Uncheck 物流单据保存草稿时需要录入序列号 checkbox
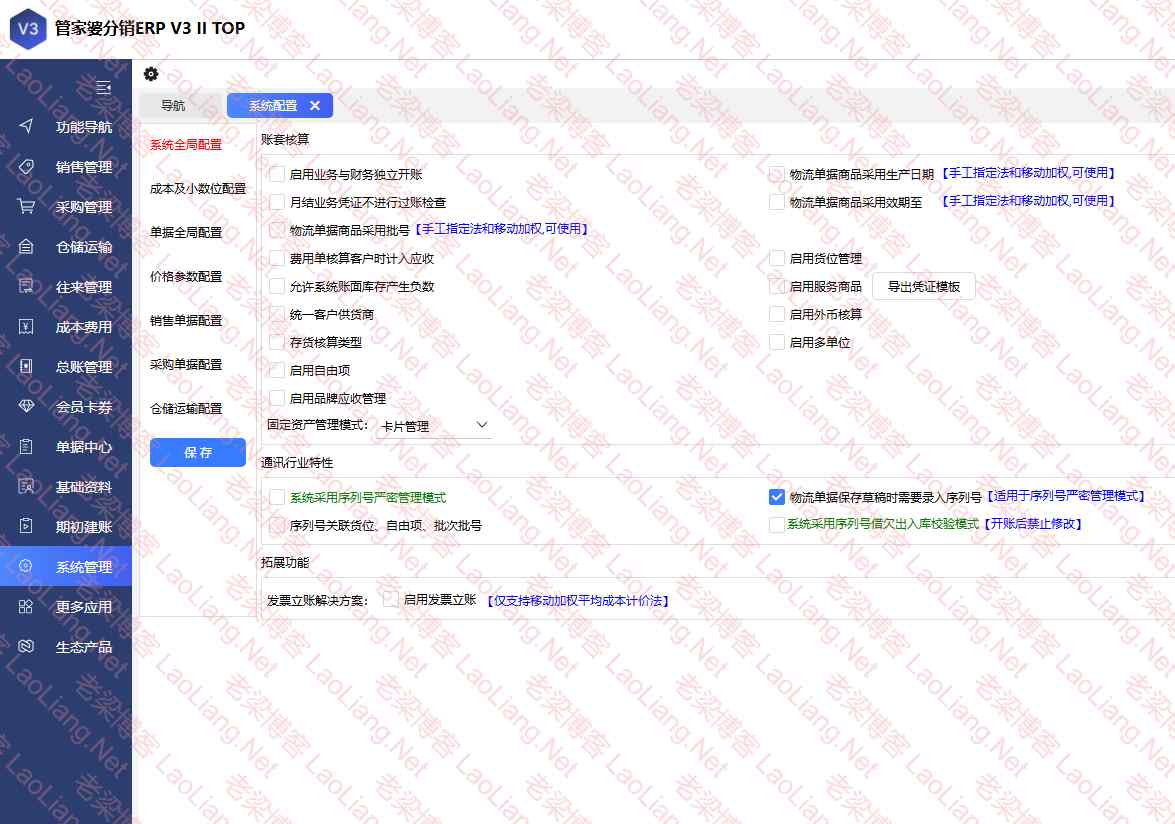 point(777,496)
